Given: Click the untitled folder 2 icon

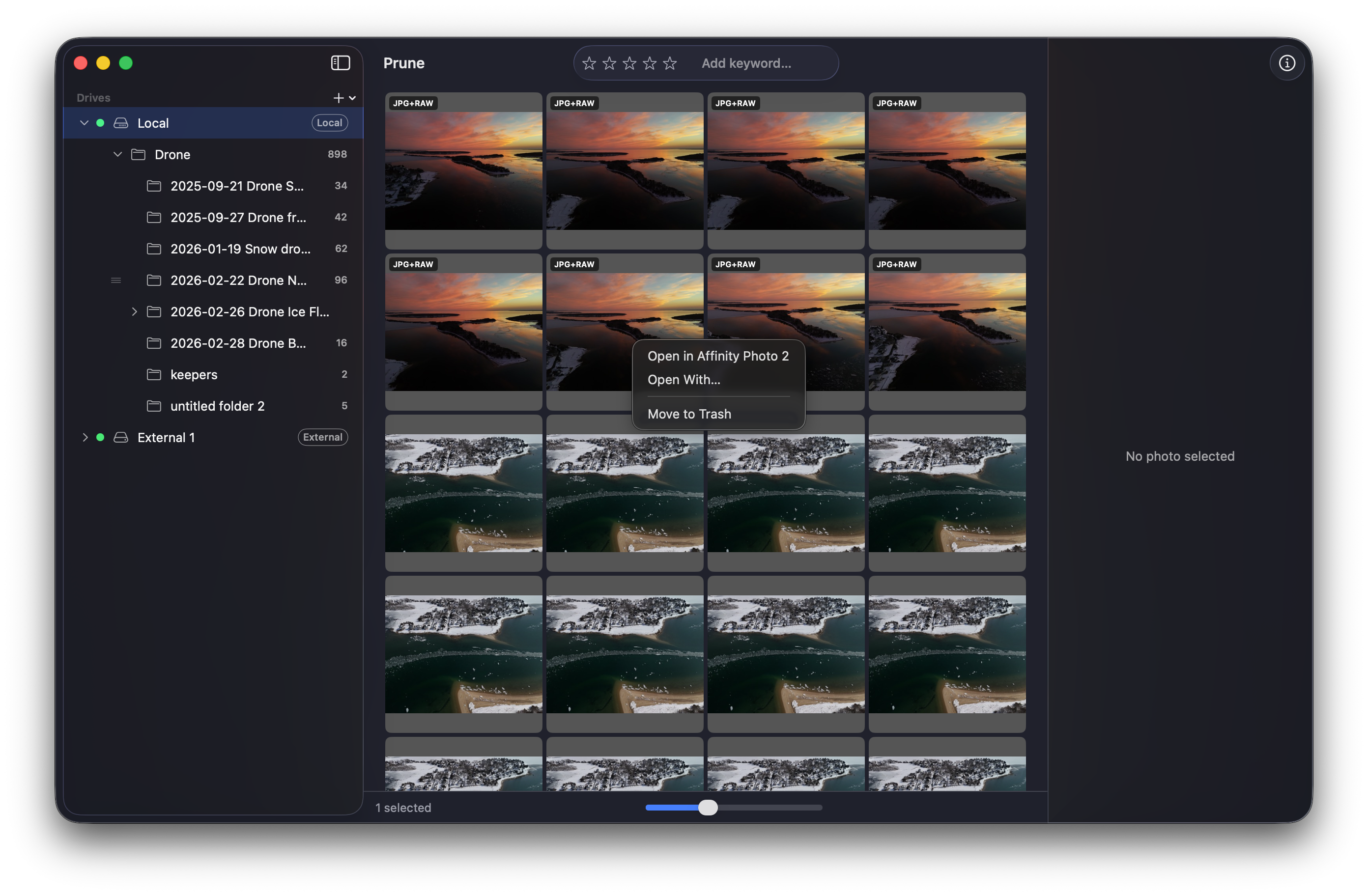Looking at the screenshot, I should pyautogui.click(x=154, y=406).
